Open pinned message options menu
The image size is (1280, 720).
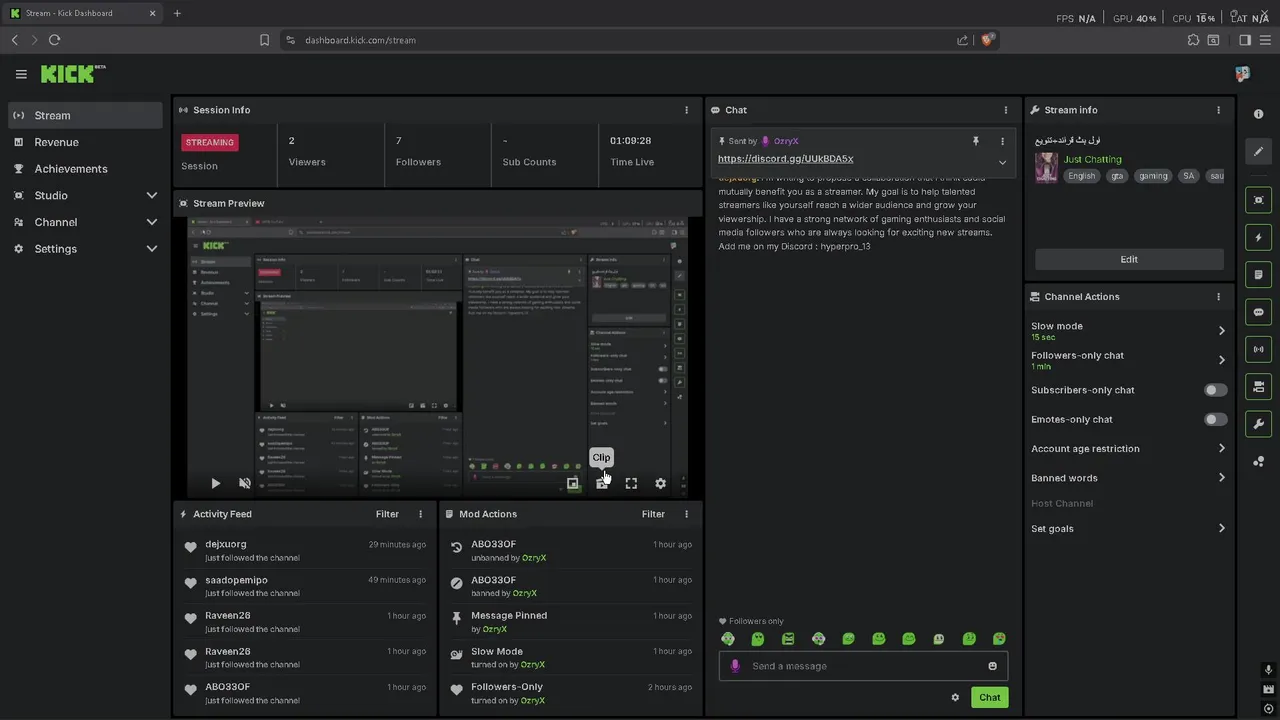[1002, 141]
